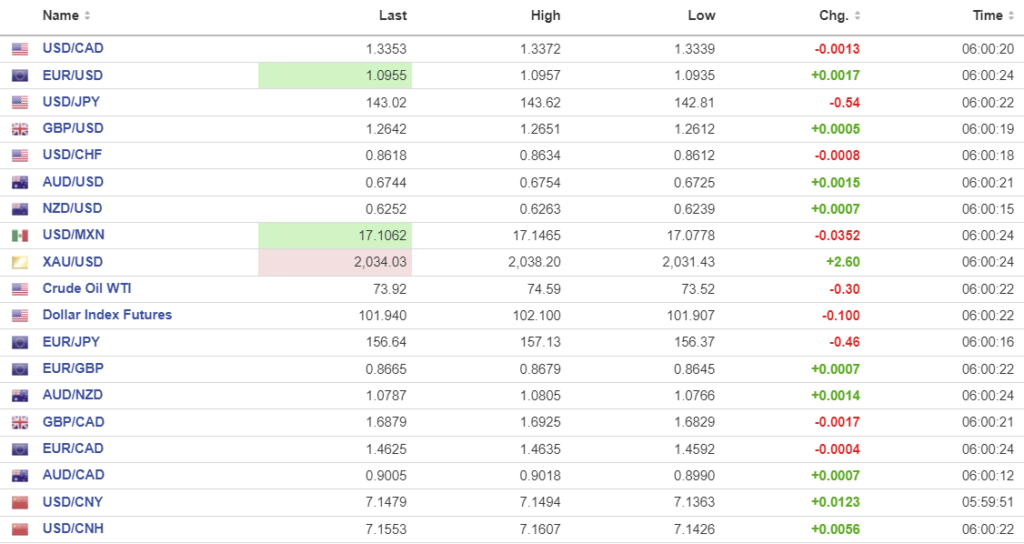
Task: Click the High column header
Action: [546, 16]
